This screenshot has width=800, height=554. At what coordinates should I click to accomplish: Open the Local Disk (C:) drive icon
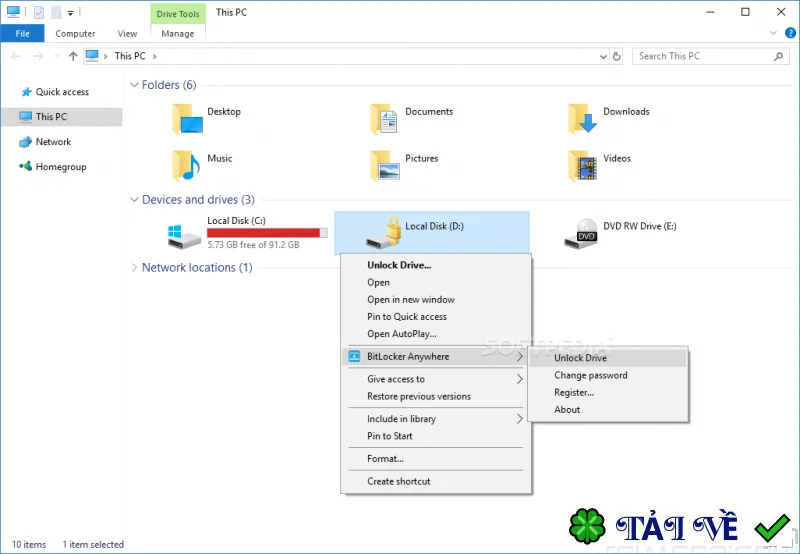click(x=184, y=236)
